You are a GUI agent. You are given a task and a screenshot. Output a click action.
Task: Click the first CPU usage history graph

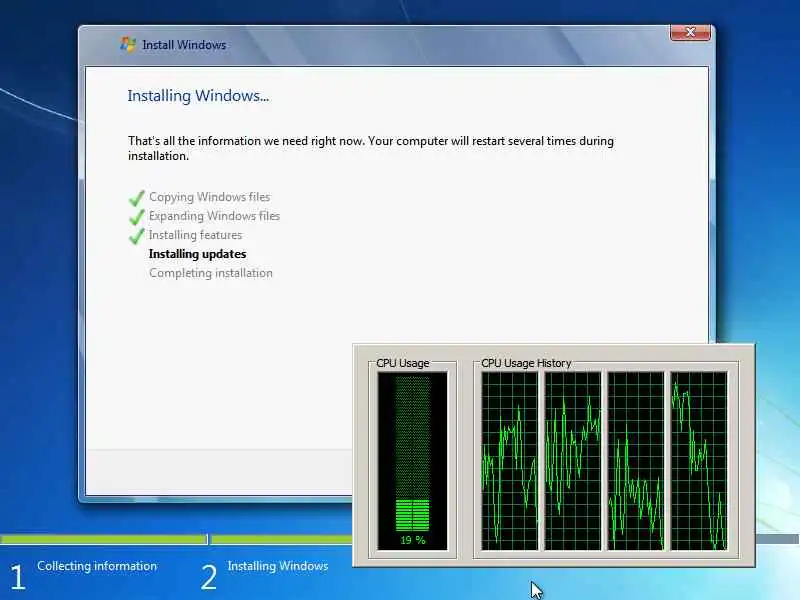pos(509,461)
